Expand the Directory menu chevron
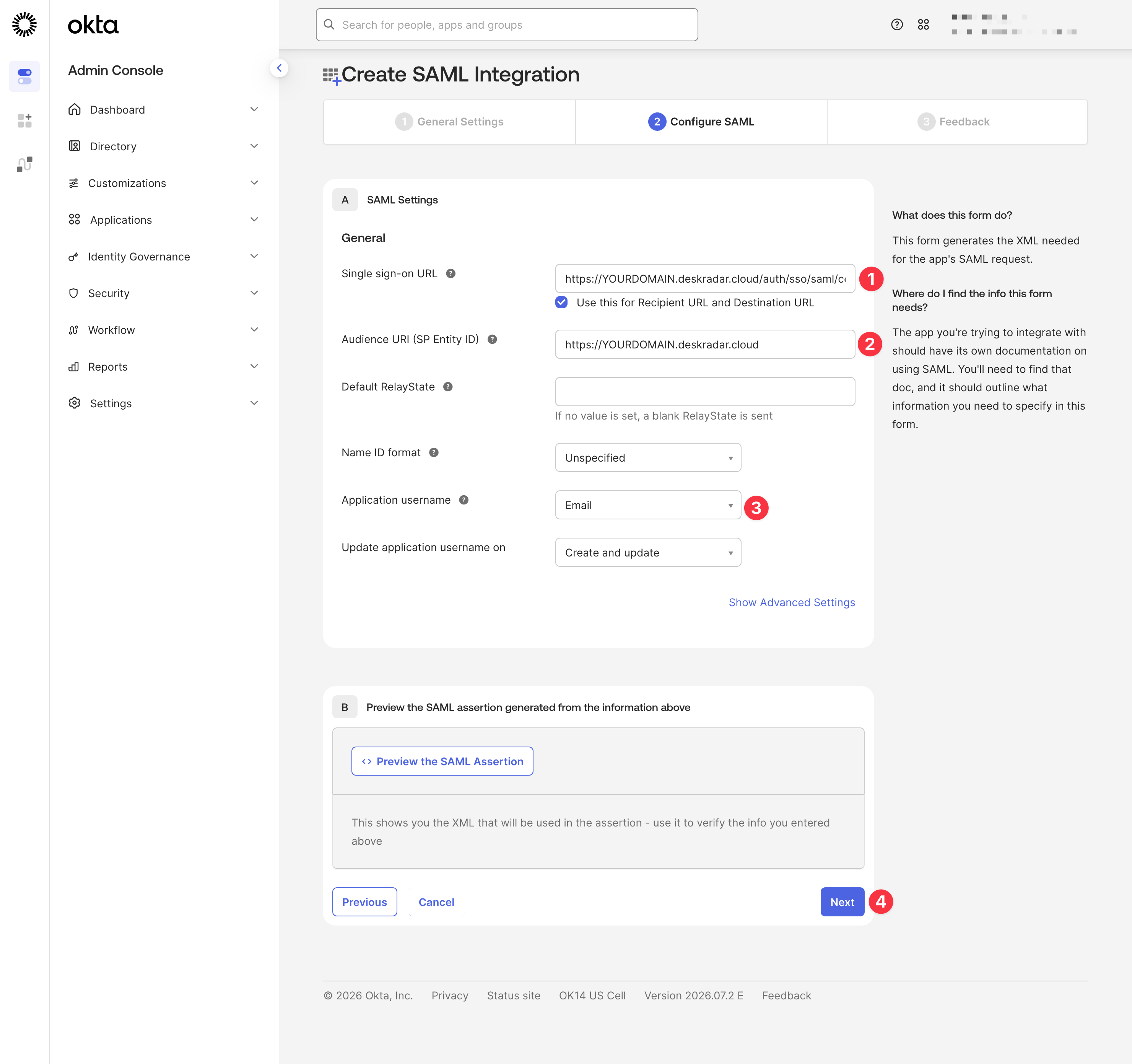The image size is (1132, 1064). point(254,146)
